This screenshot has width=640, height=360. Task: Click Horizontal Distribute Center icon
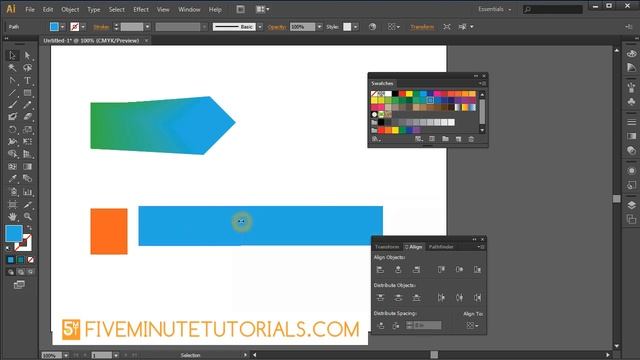(x=459, y=298)
